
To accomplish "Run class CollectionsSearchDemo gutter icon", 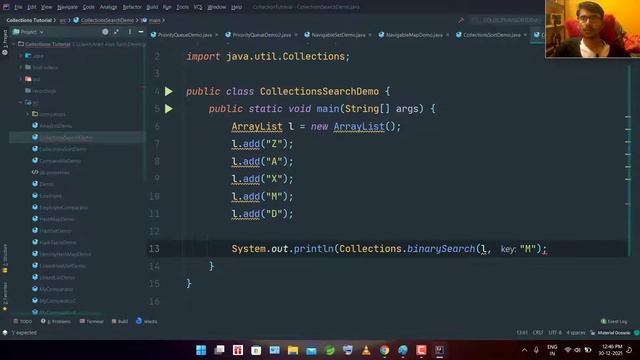I will click(x=169, y=91).
